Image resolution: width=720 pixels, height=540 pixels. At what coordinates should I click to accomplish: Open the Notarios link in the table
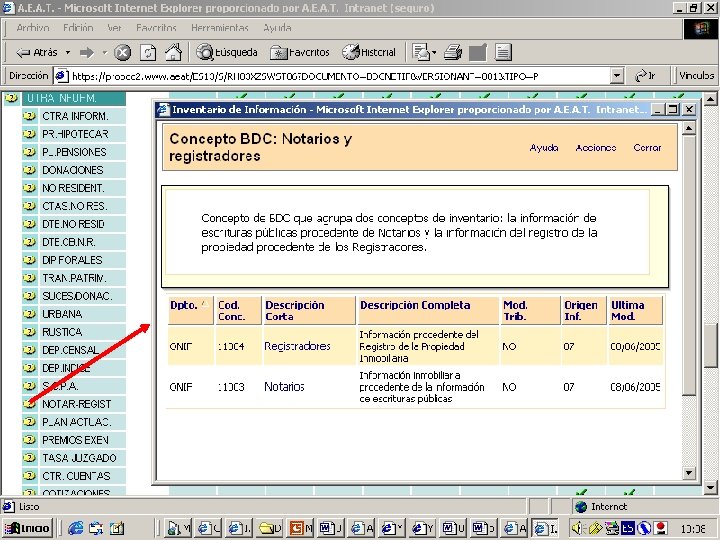[284, 387]
